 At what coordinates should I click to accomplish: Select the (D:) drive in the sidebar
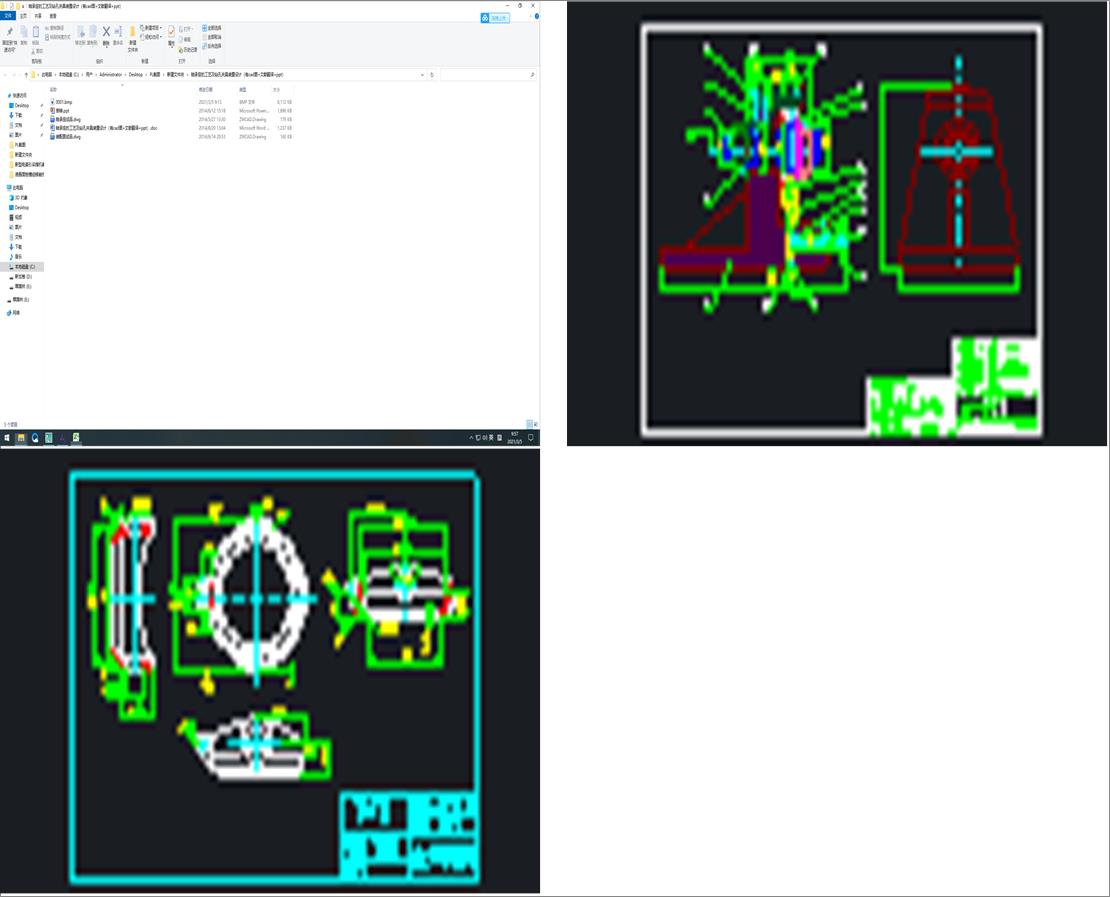(23, 277)
